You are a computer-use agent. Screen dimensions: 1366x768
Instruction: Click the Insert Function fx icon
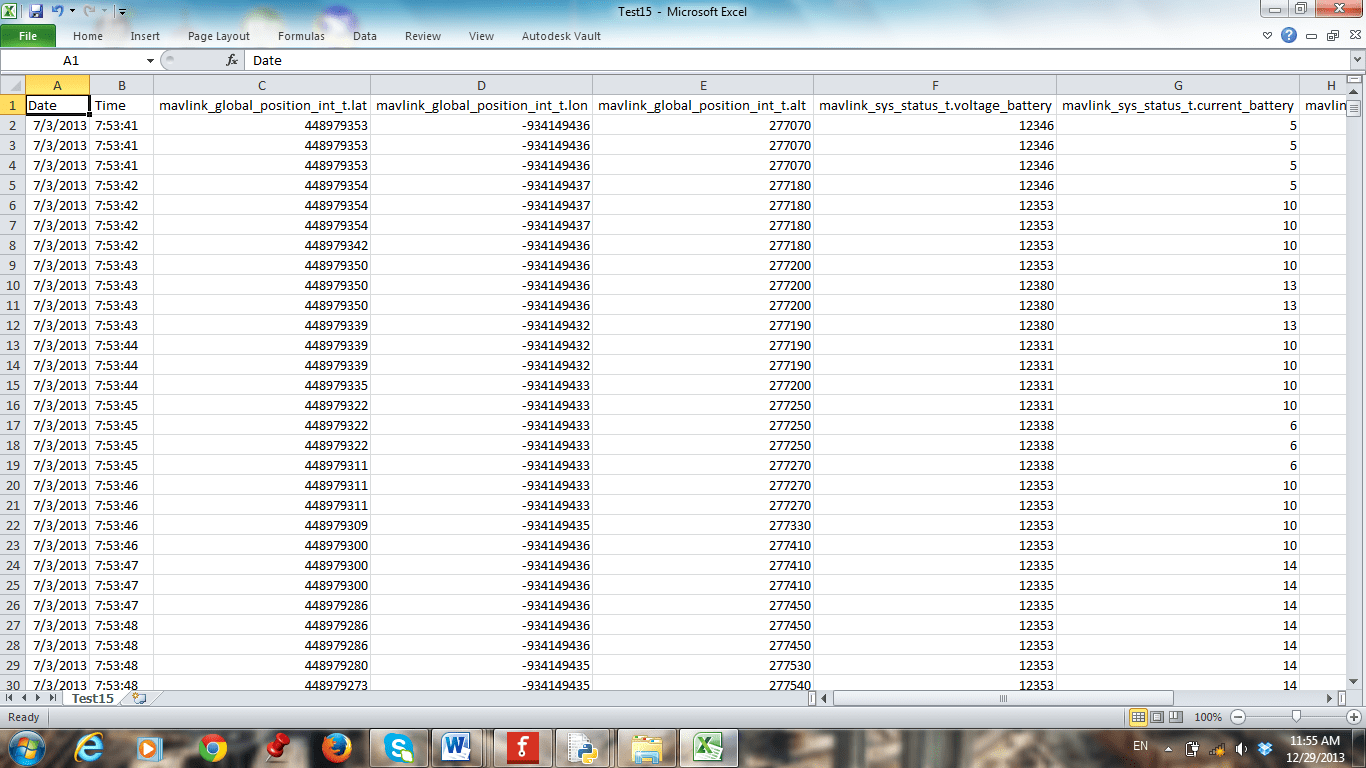(x=232, y=61)
